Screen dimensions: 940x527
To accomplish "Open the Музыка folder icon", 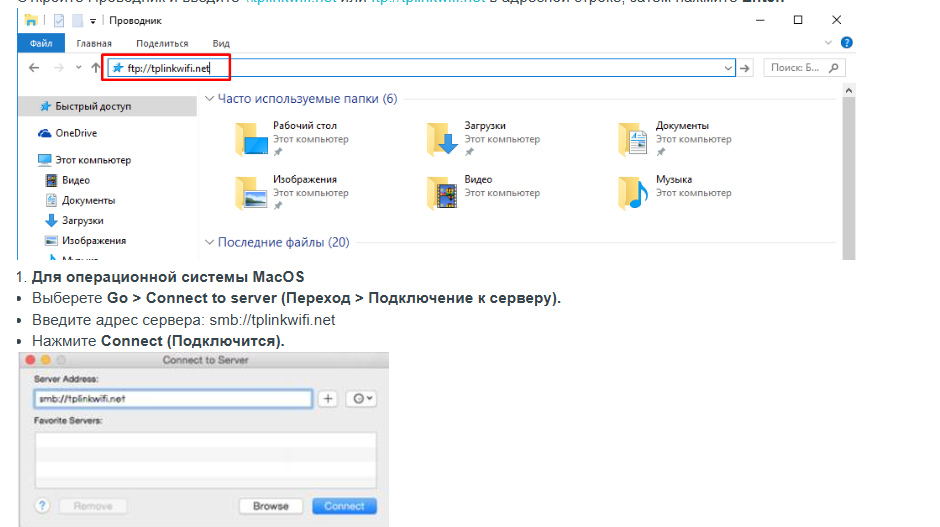I will pos(633,192).
